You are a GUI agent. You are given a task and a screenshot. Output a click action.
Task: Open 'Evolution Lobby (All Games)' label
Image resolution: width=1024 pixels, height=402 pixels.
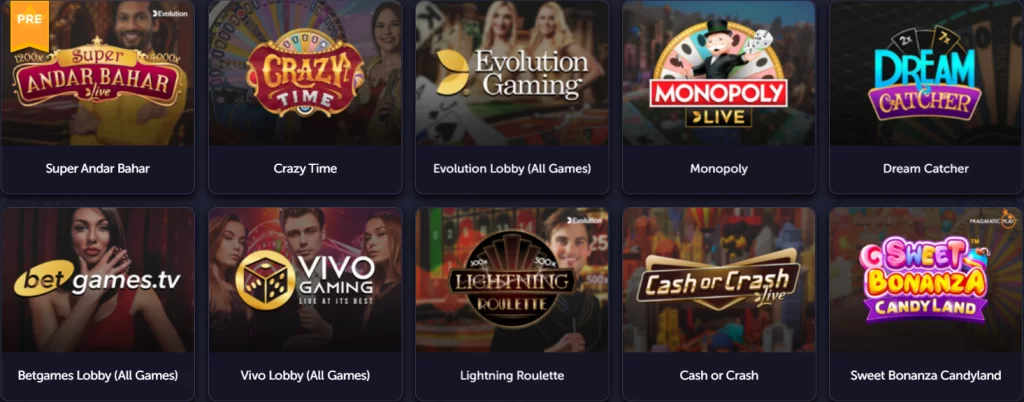click(512, 168)
